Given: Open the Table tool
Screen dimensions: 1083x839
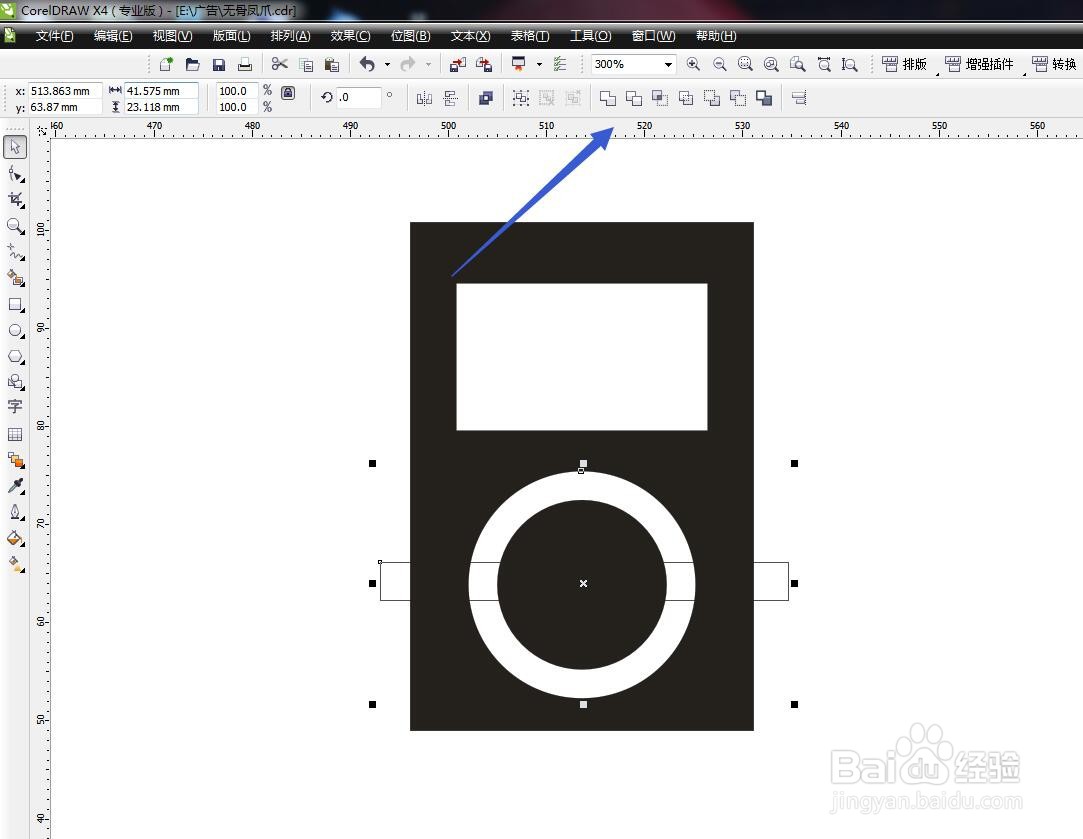Looking at the screenshot, I should [14, 433].
